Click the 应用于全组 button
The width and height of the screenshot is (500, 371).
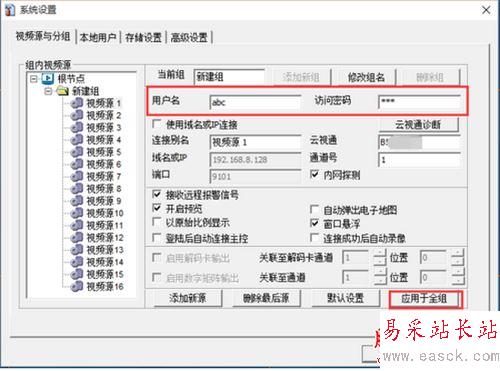[x=424, y=298]
